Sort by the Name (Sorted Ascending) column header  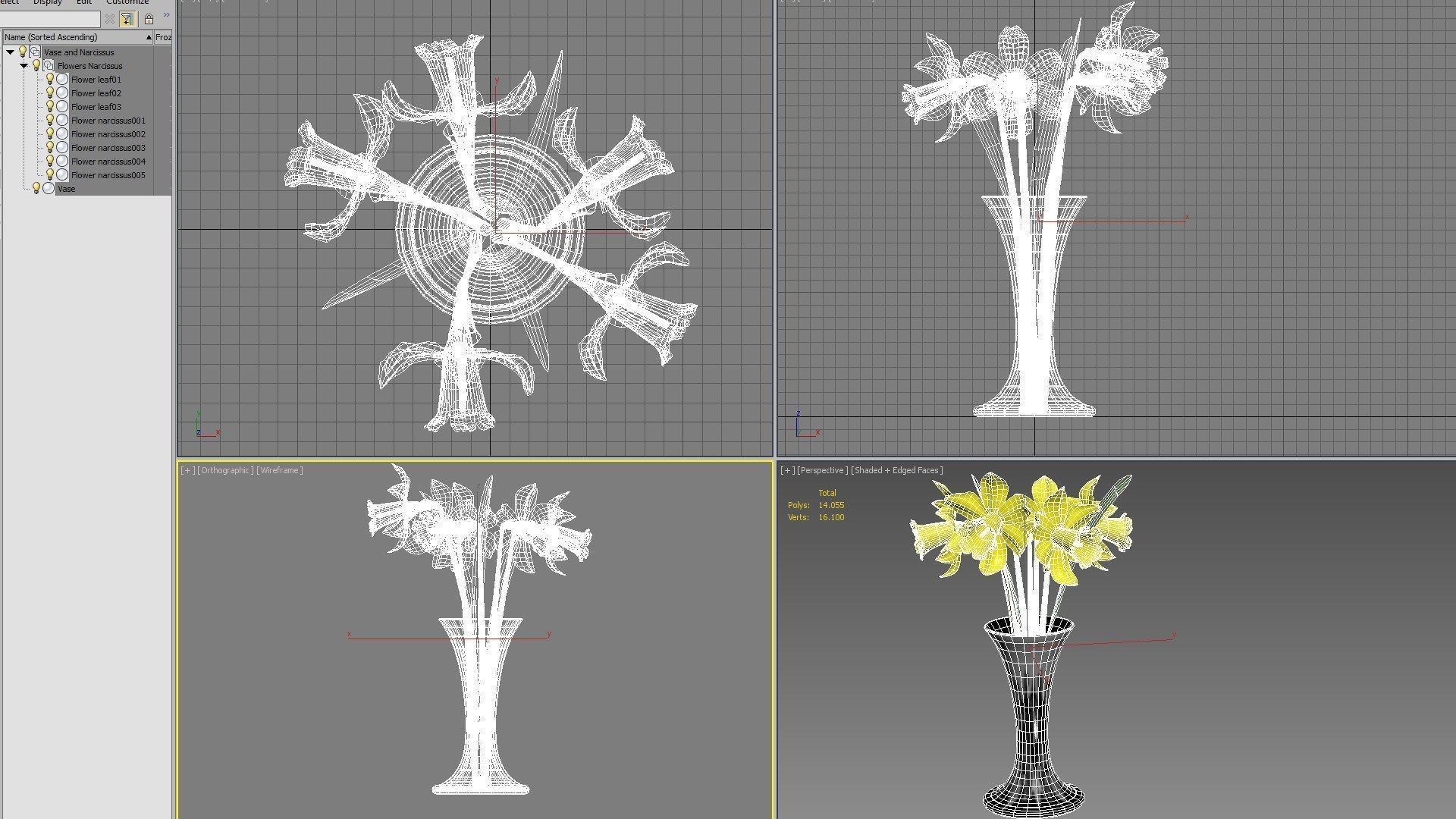pos(77,37)
